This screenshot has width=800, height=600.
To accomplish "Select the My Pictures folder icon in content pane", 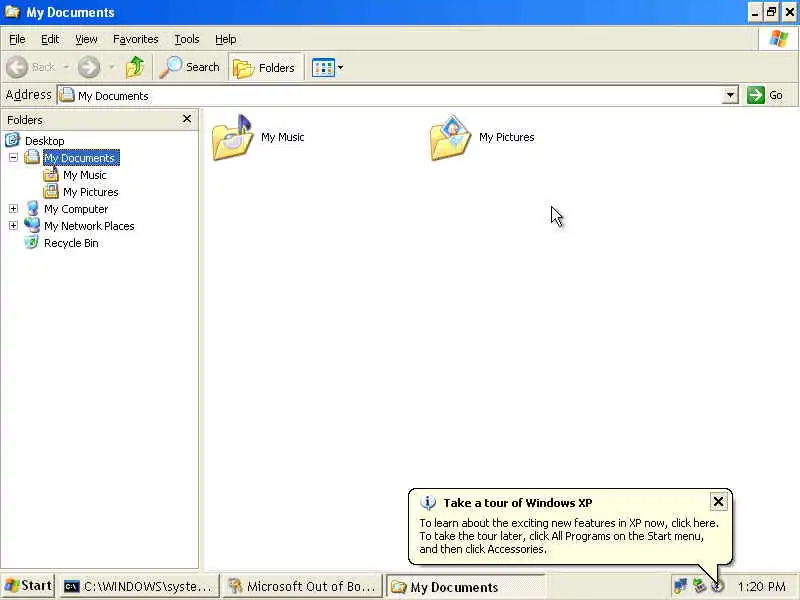I will pos(451,138).
